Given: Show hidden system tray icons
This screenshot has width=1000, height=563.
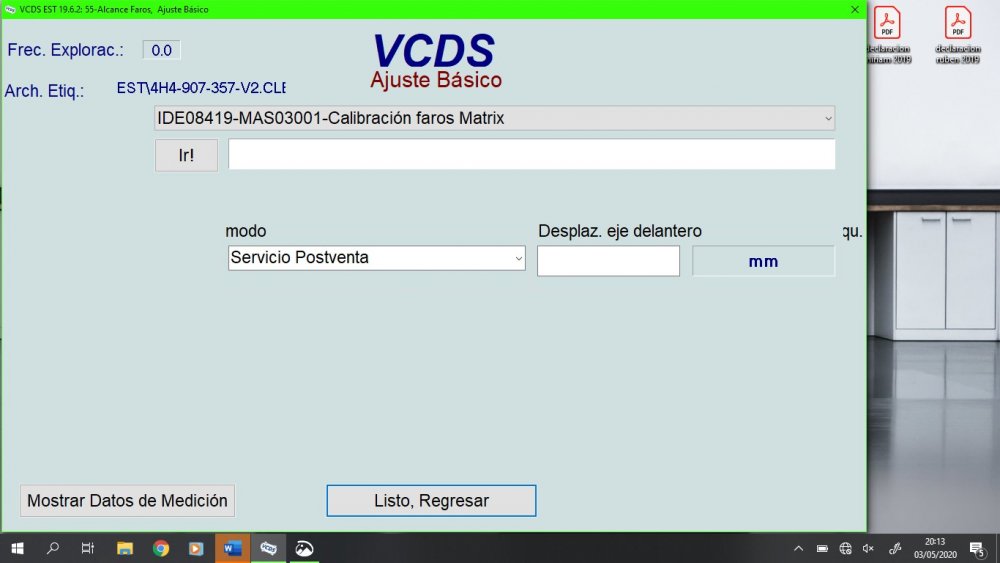Looking at the screenshot, I should point(798,548).
